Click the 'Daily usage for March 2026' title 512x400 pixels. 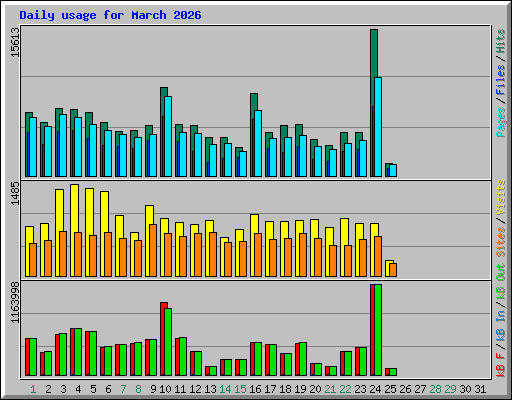[110, 15]
